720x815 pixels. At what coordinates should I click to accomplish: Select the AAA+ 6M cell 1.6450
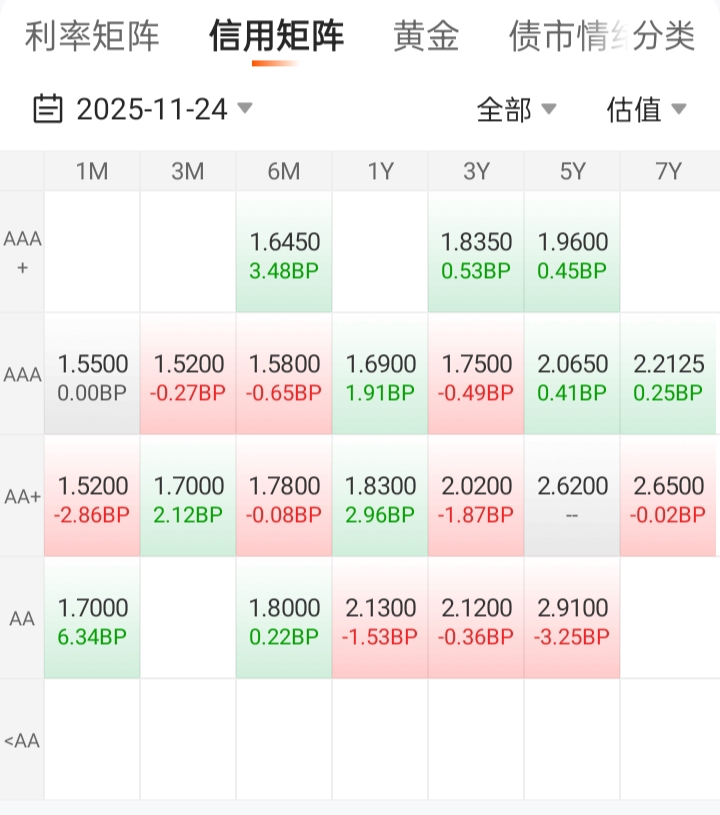[x=284, y=254]
